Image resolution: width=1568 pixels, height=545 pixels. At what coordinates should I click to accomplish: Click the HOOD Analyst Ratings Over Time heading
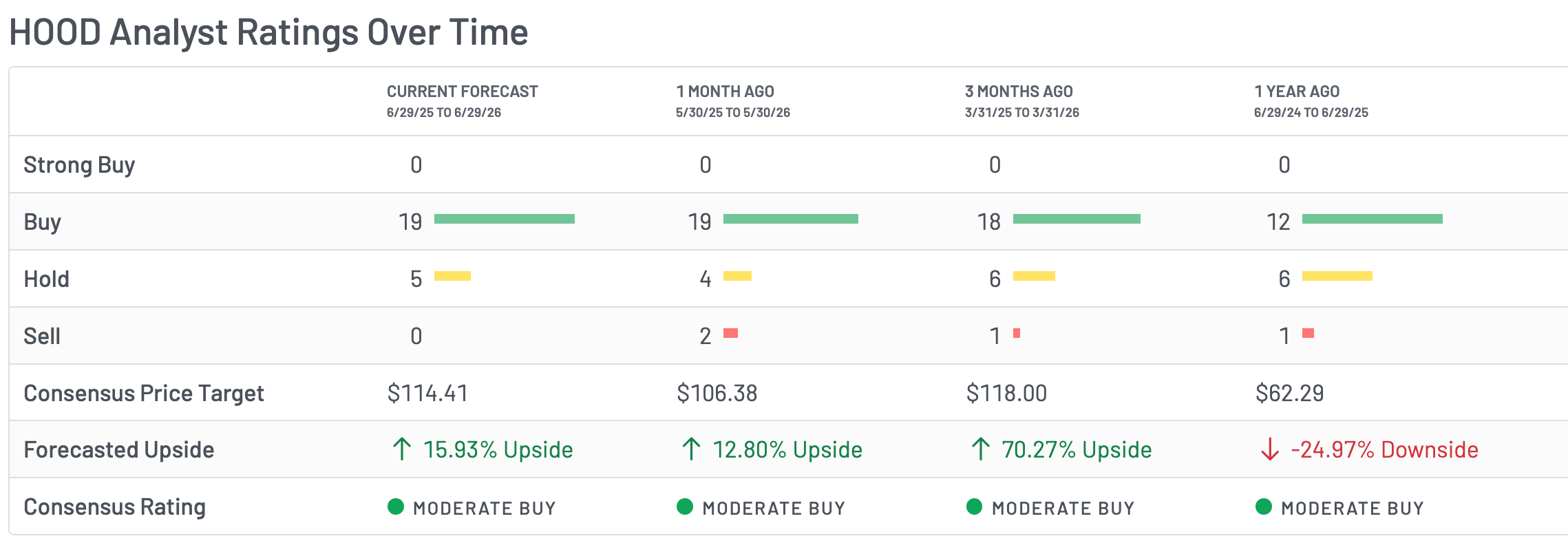(x=268, y=32)
